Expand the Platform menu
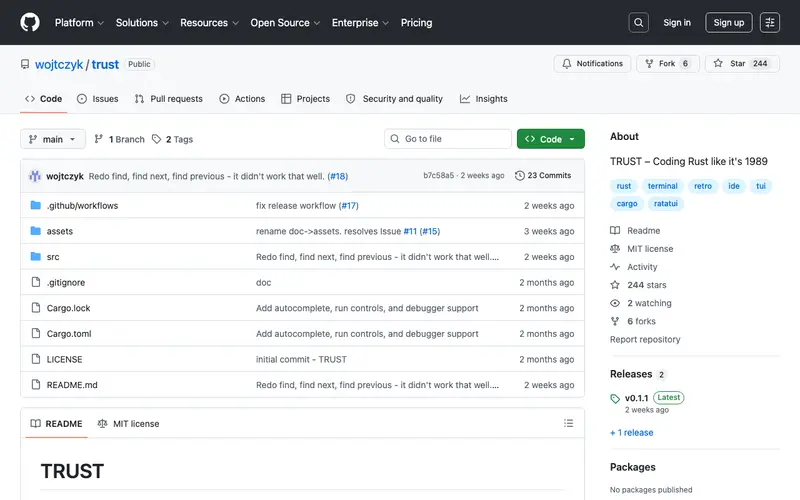The height and width of the screenshot is (500, 800). (79, 22)
